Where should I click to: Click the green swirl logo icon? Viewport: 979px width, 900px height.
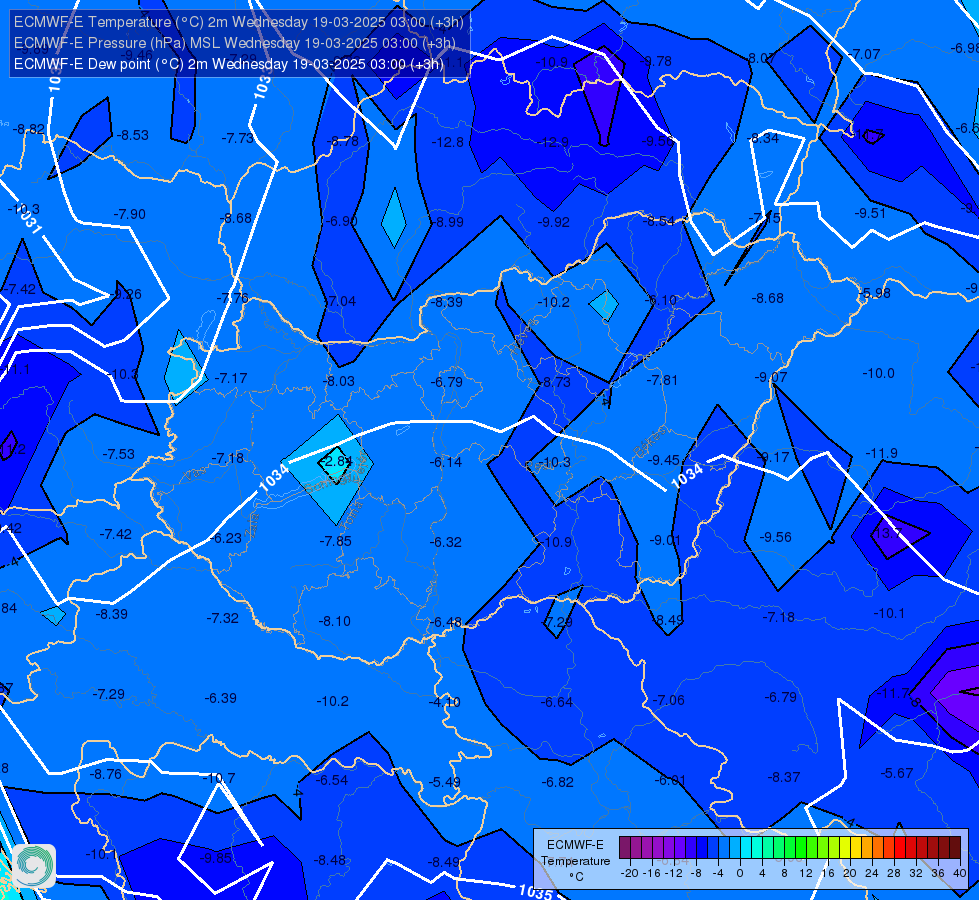click(x=34, y=866)
